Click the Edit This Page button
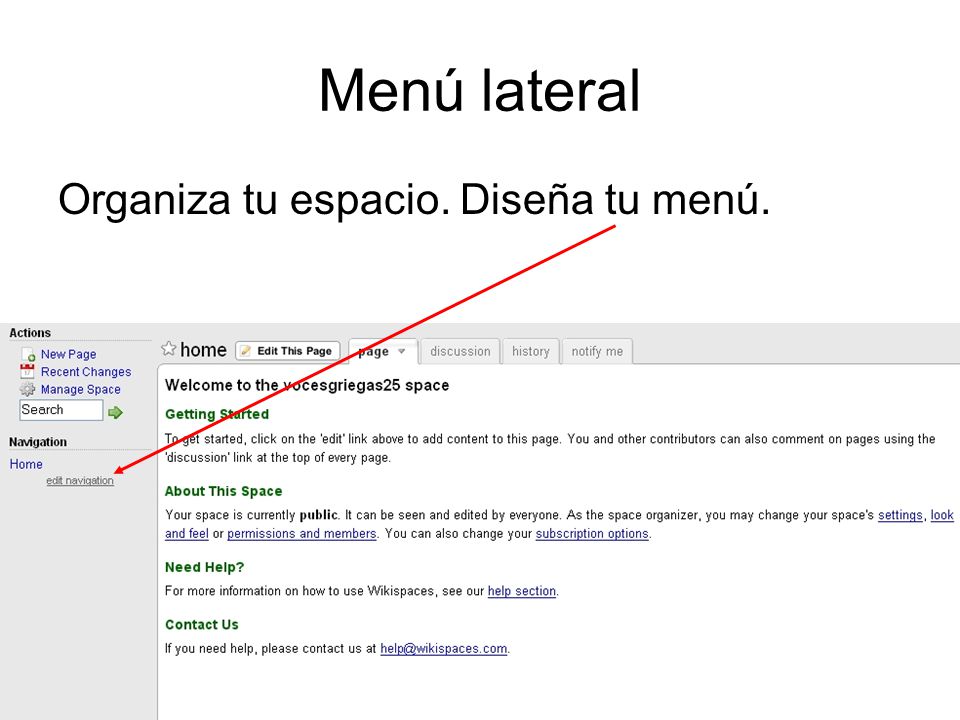 click(x=287, y=351)
